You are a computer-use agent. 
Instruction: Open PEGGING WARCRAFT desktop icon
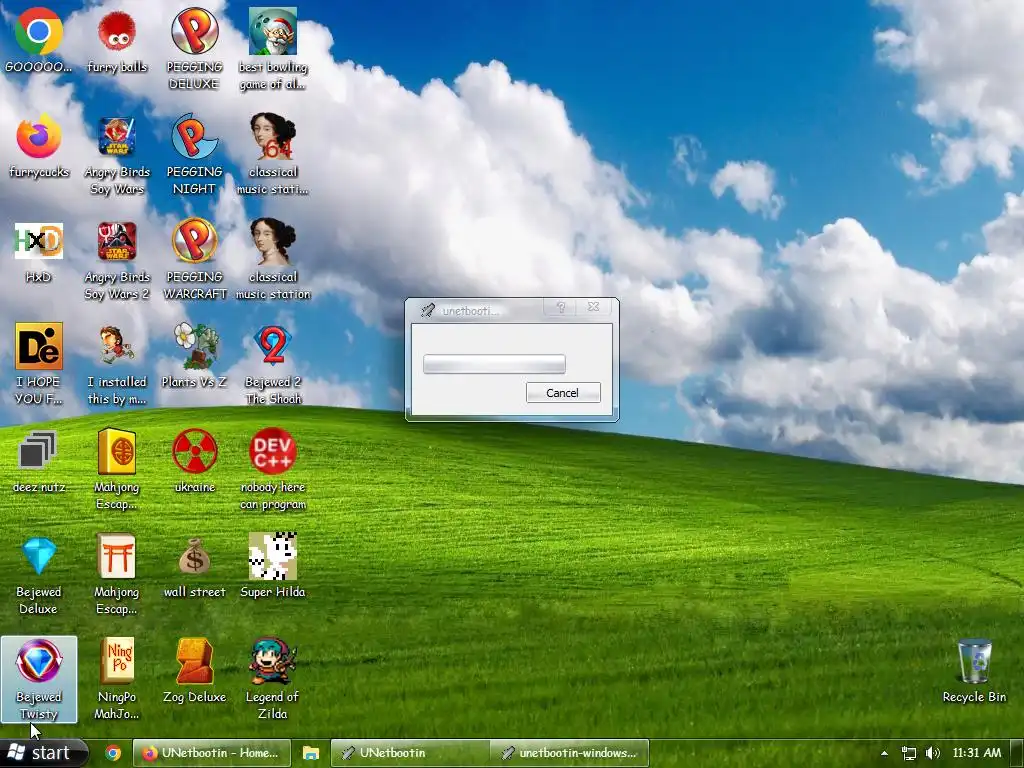tap(195, 259)
